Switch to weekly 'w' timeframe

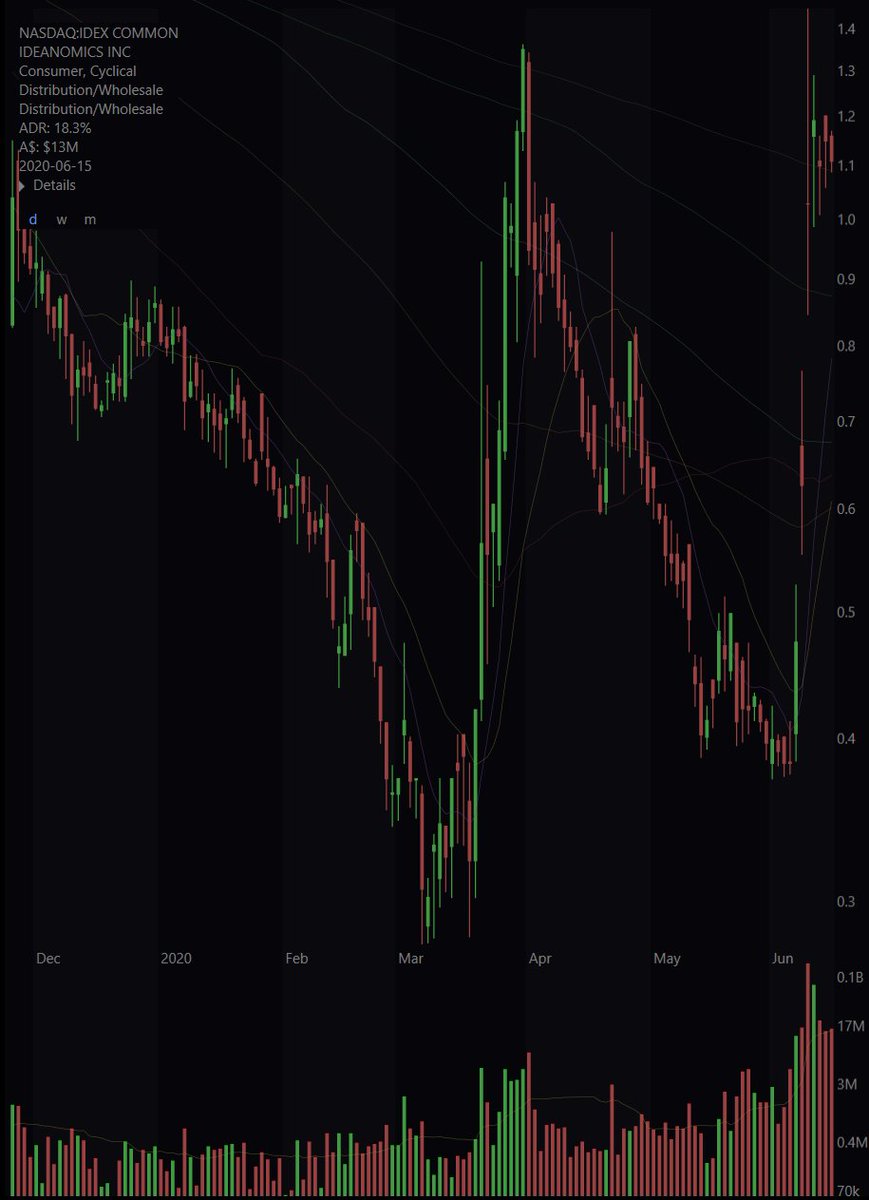point(61,219)
